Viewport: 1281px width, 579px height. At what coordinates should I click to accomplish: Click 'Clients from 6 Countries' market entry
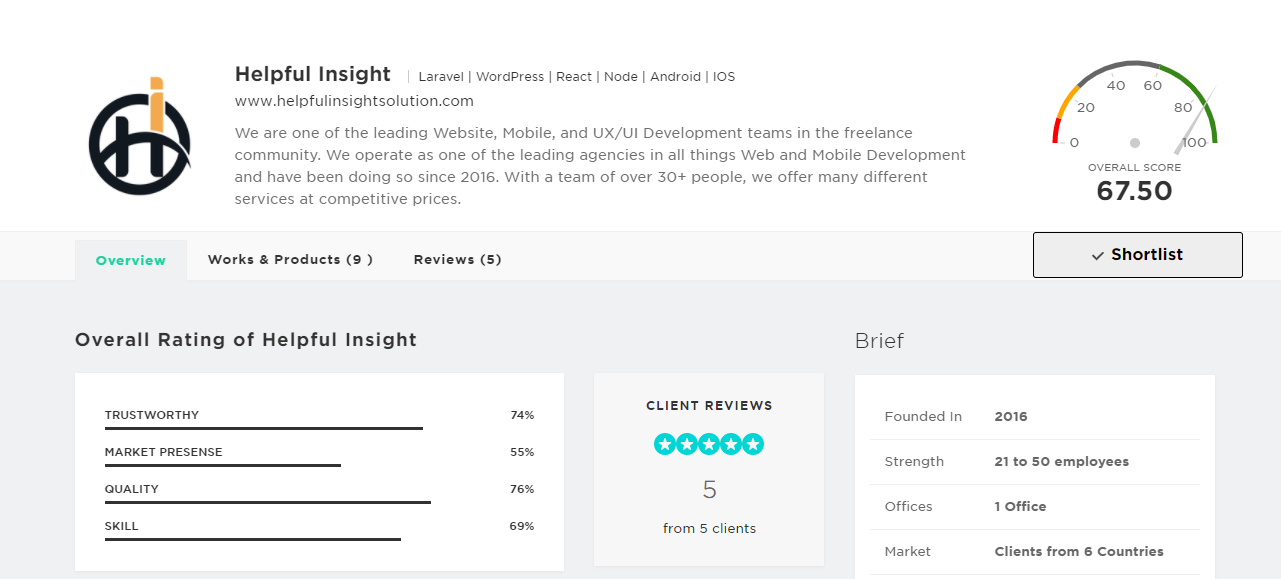[1079, 551]
